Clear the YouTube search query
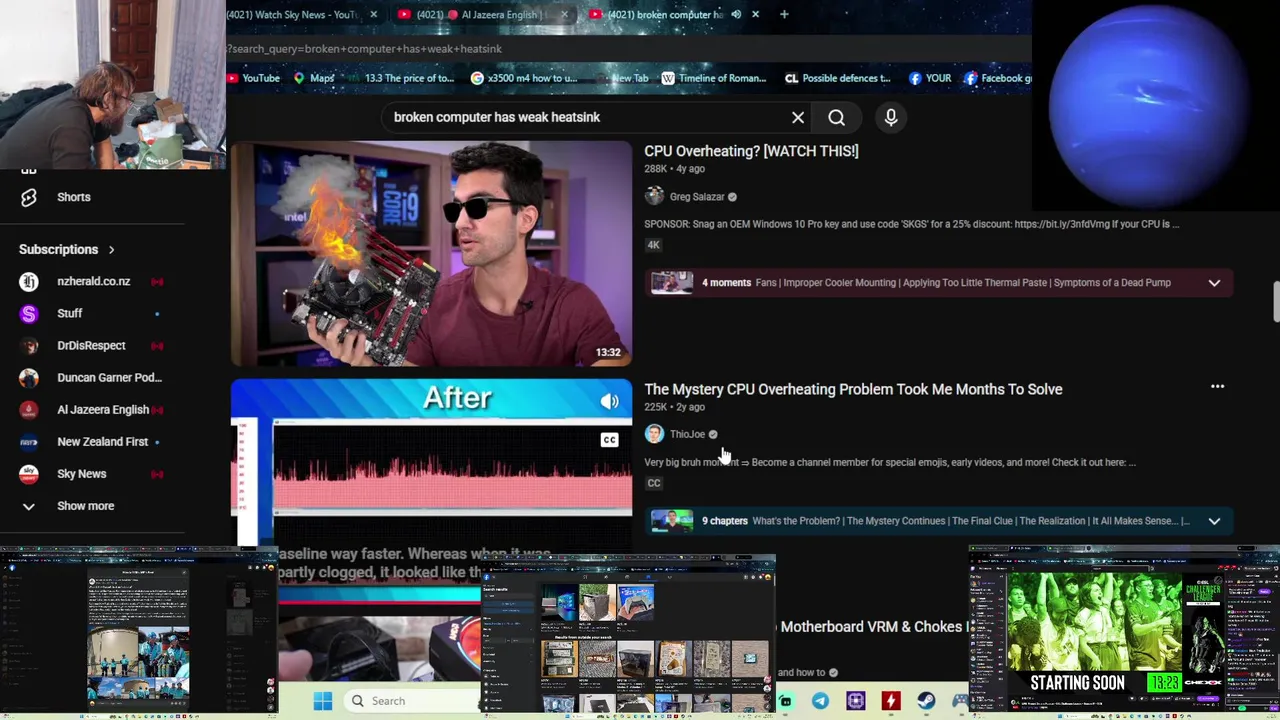The width and height of the screenshot is (1280, 720). tap(798, 117)
